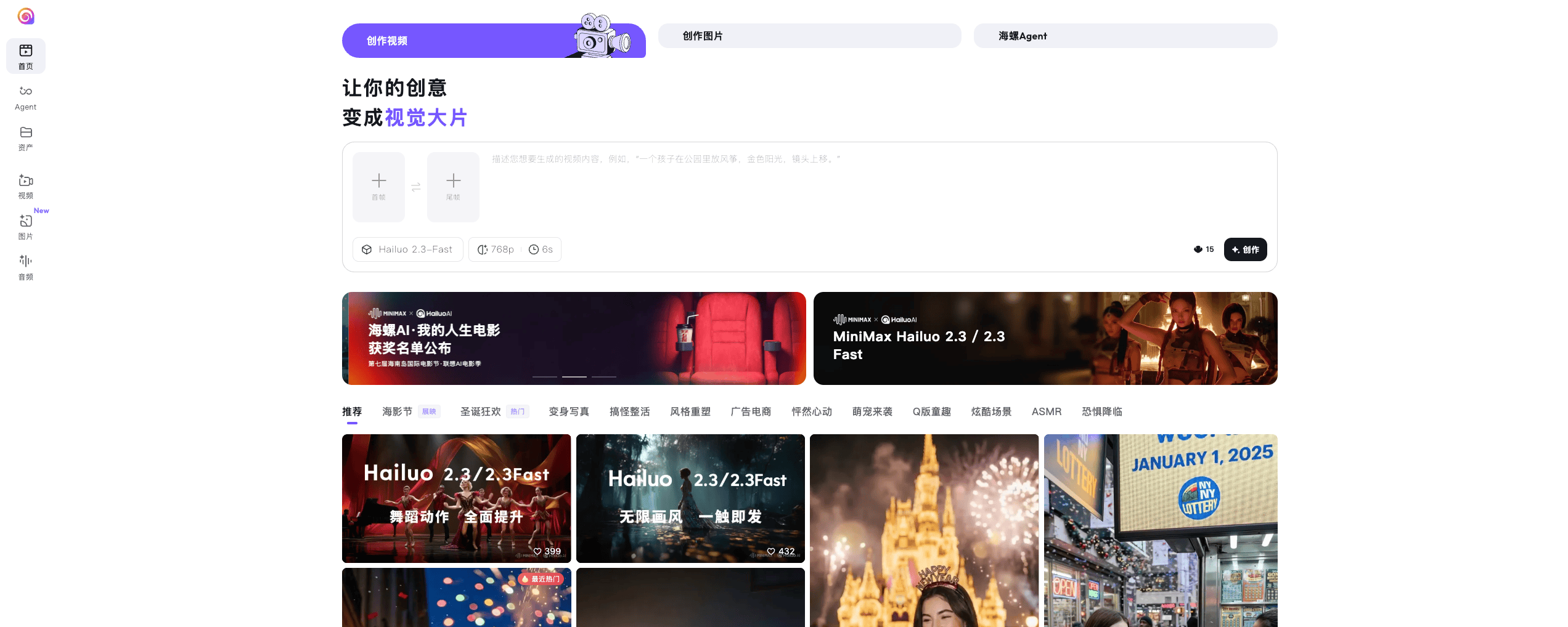Select the 怦然心动 category tab
Screen dimensions: 1568x627
coord(812,411)
